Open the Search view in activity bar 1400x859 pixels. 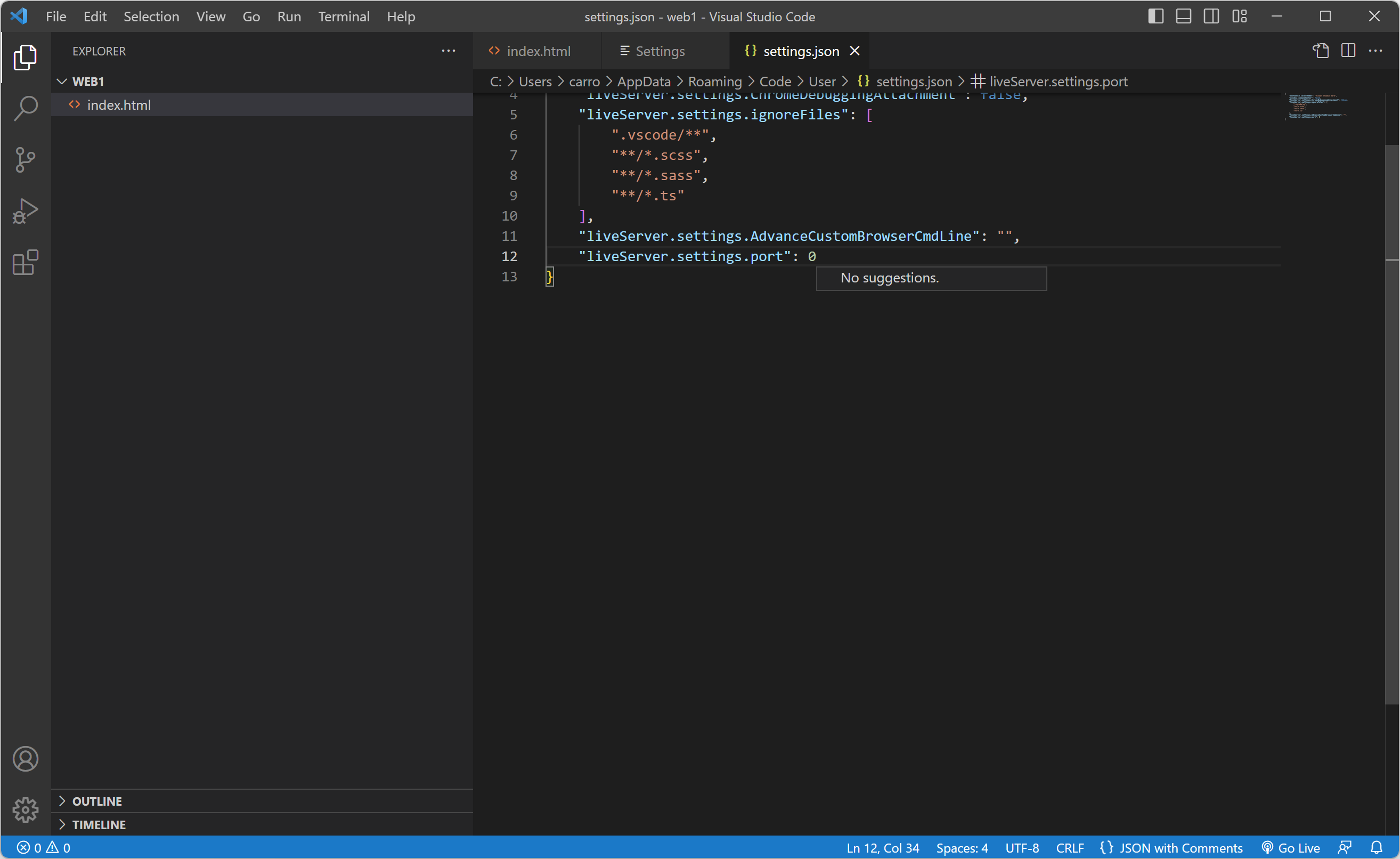tap(25, 108)
